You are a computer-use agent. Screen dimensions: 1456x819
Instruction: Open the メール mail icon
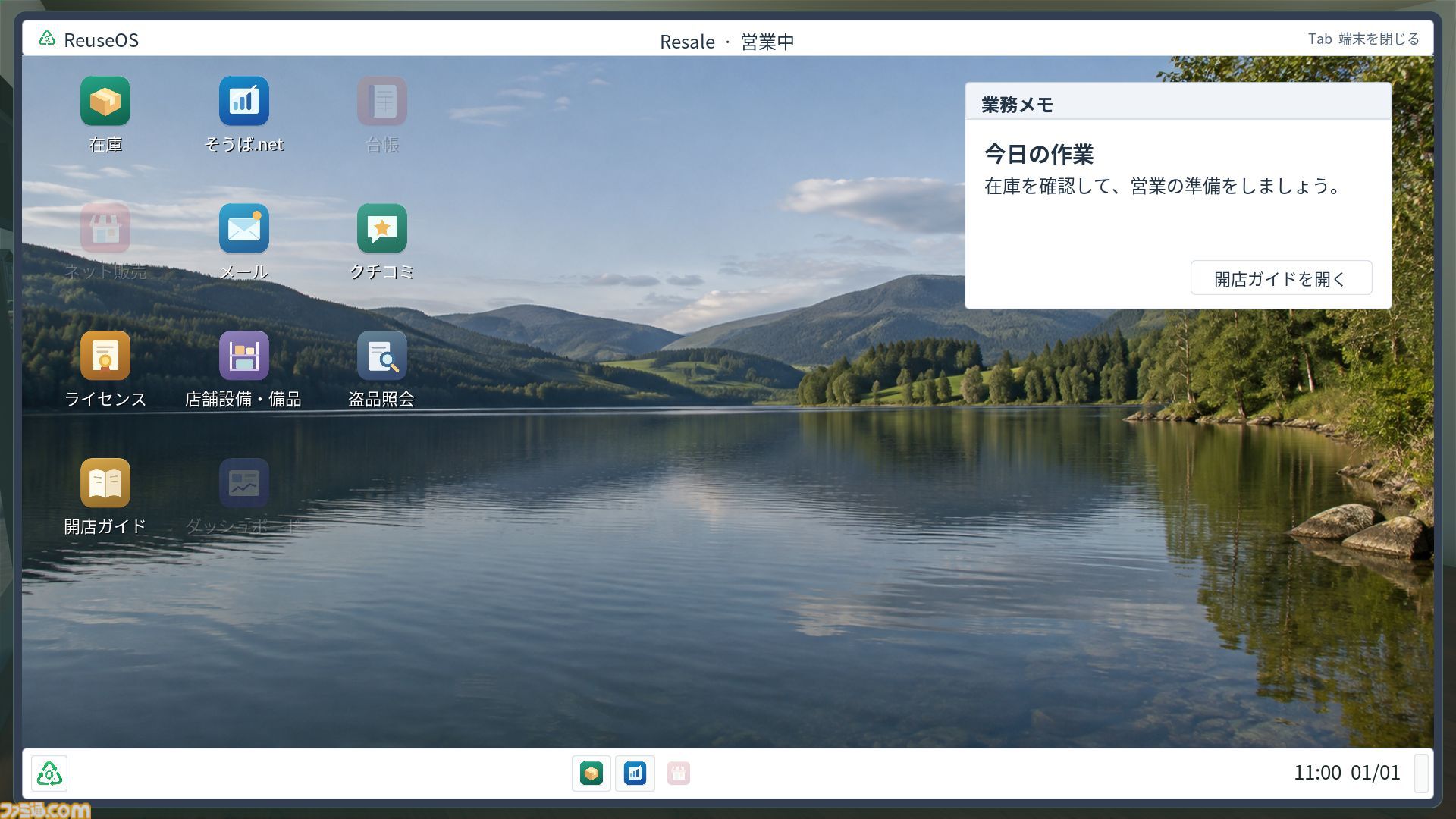tap(243, 228)
